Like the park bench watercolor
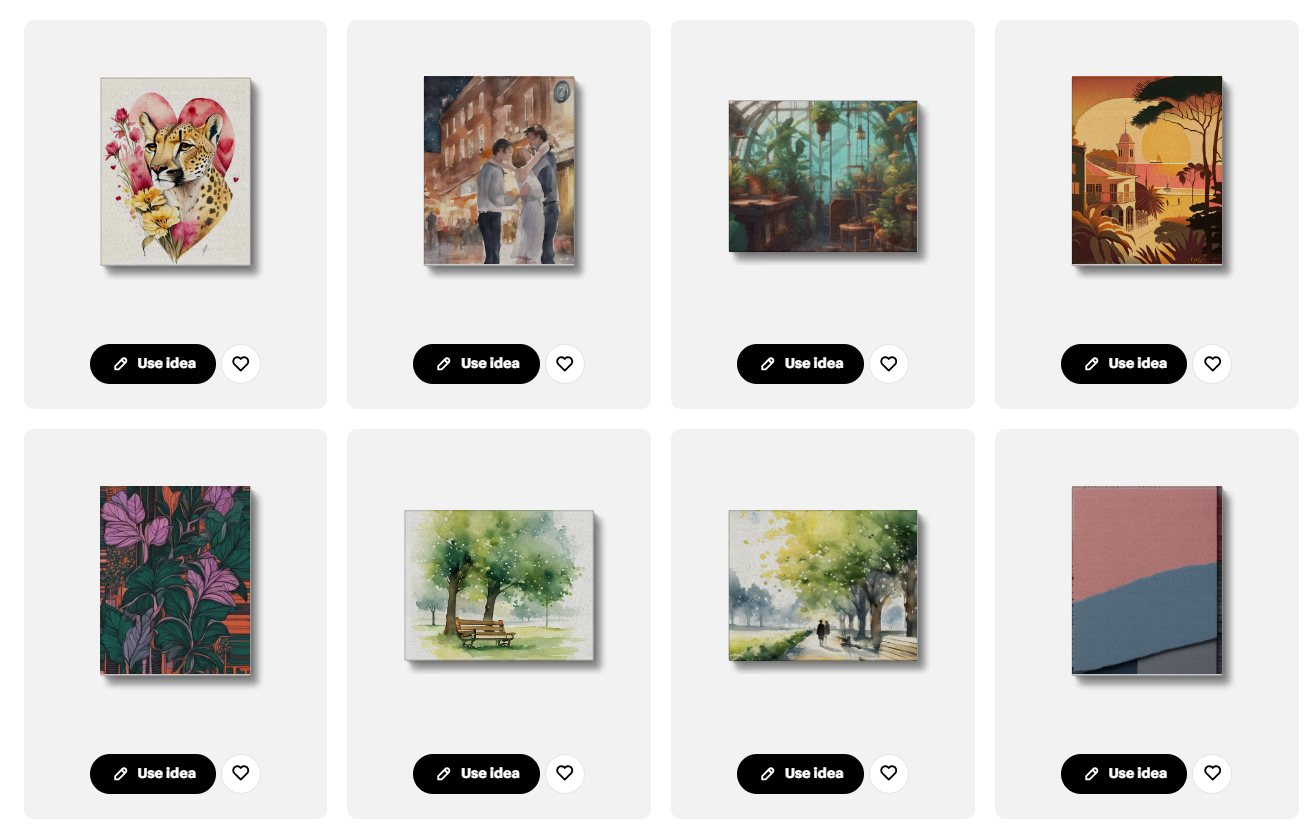This screenshot has height=830, width=1307. click(x=565, y=774)
